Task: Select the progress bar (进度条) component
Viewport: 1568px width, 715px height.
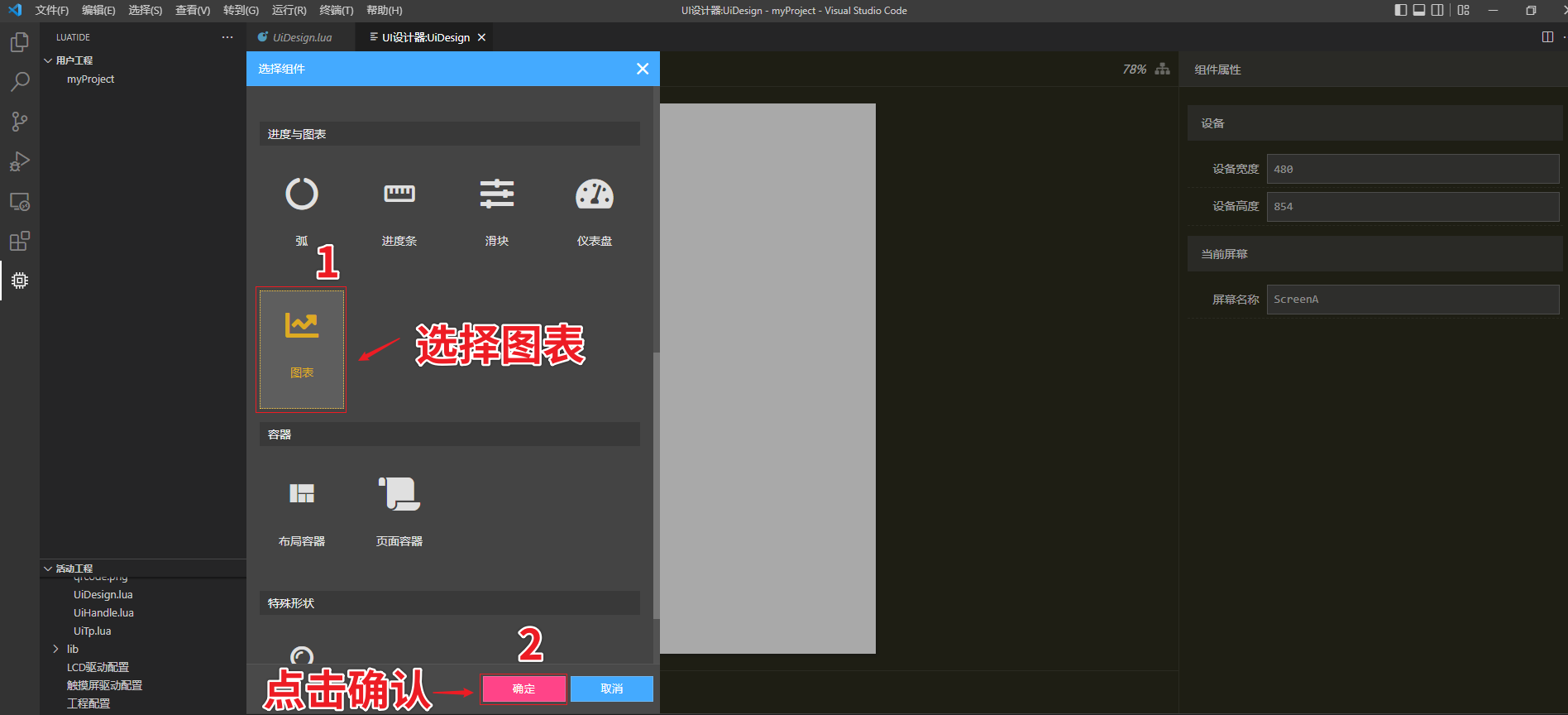Action: [x=399, y=194]
